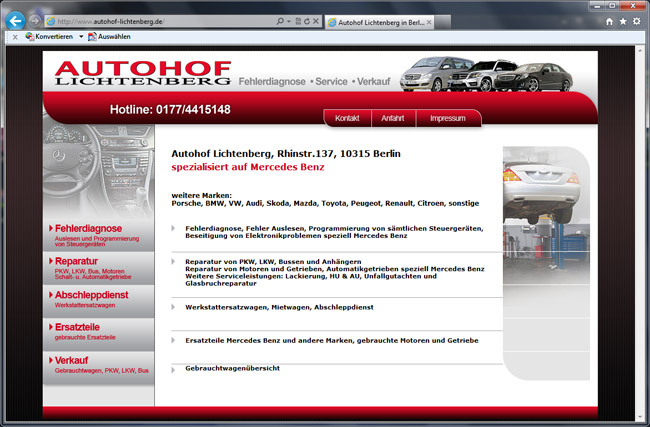
Task: Open the Anfahrt page tab
Action: click(x=393, y=118)
